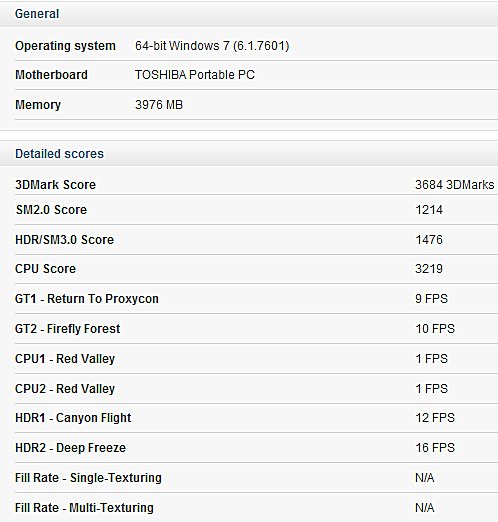
Task: Select the Motherboard row label
Action: tap(51, 75)
